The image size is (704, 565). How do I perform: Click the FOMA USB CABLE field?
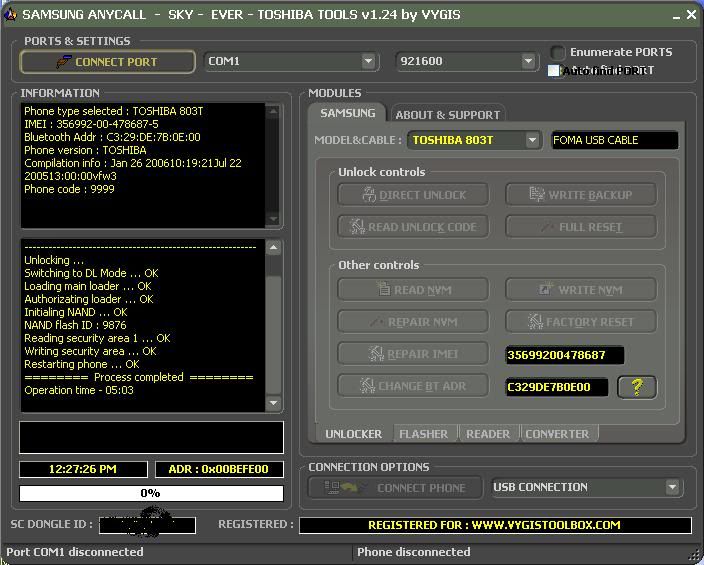(614, 140)
